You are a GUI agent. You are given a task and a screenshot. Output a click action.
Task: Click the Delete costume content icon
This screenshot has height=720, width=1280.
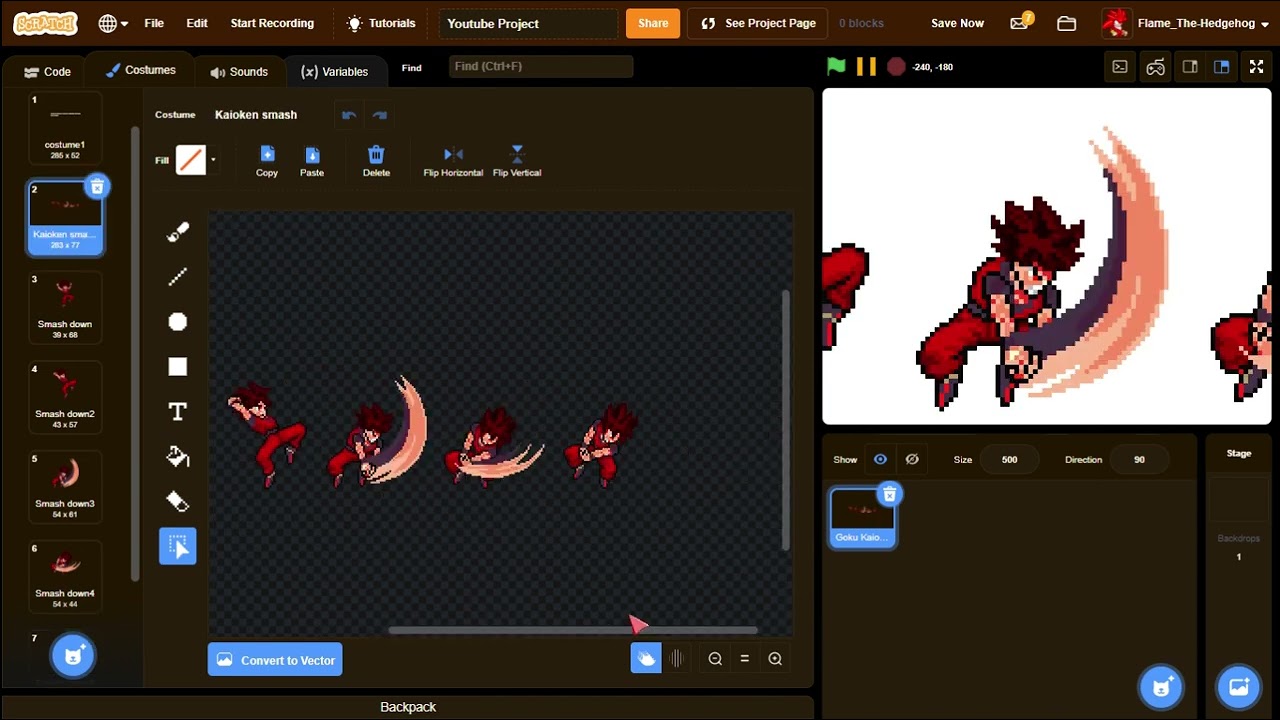376,161
